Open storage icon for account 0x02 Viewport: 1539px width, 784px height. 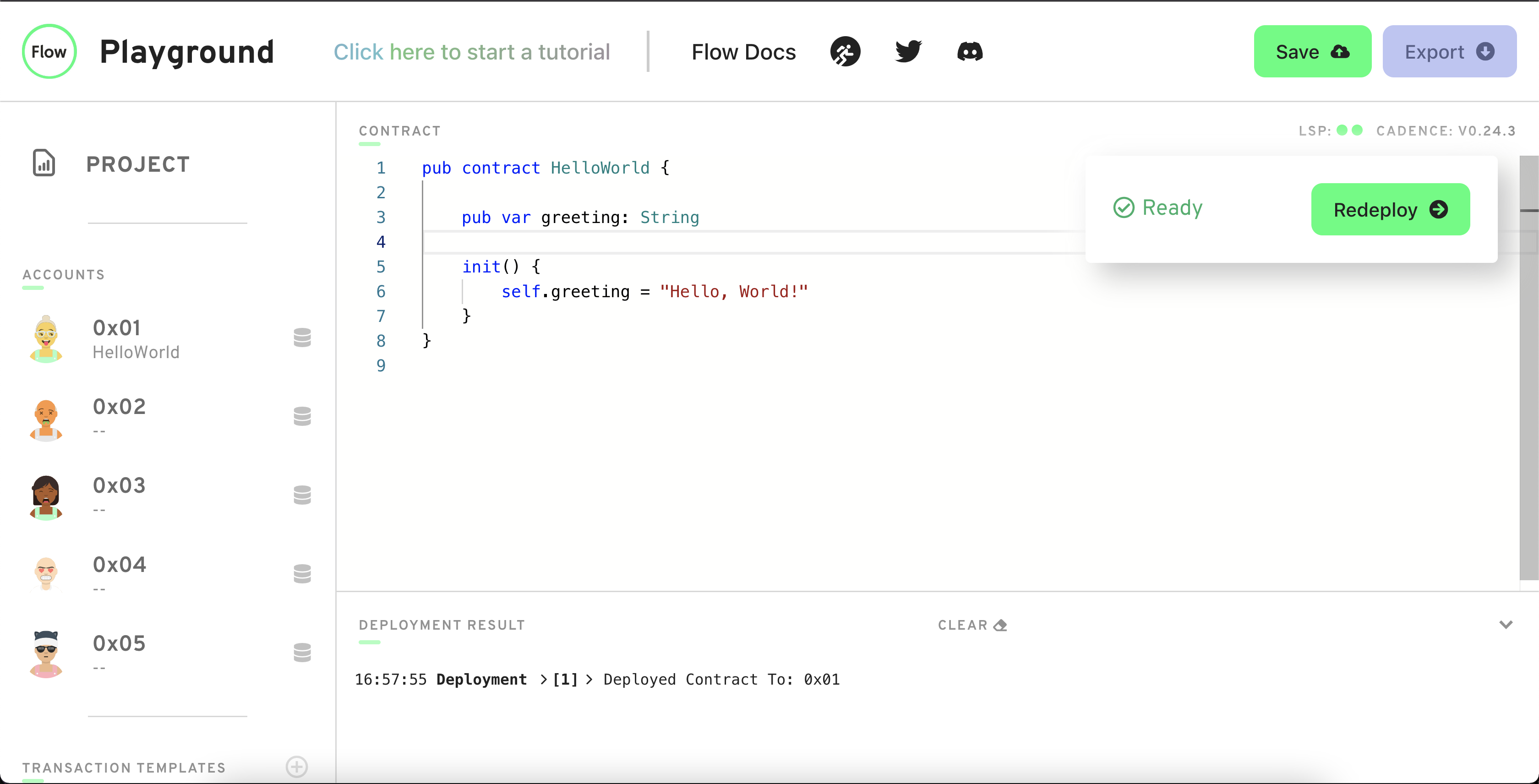[x=302, y=416]
